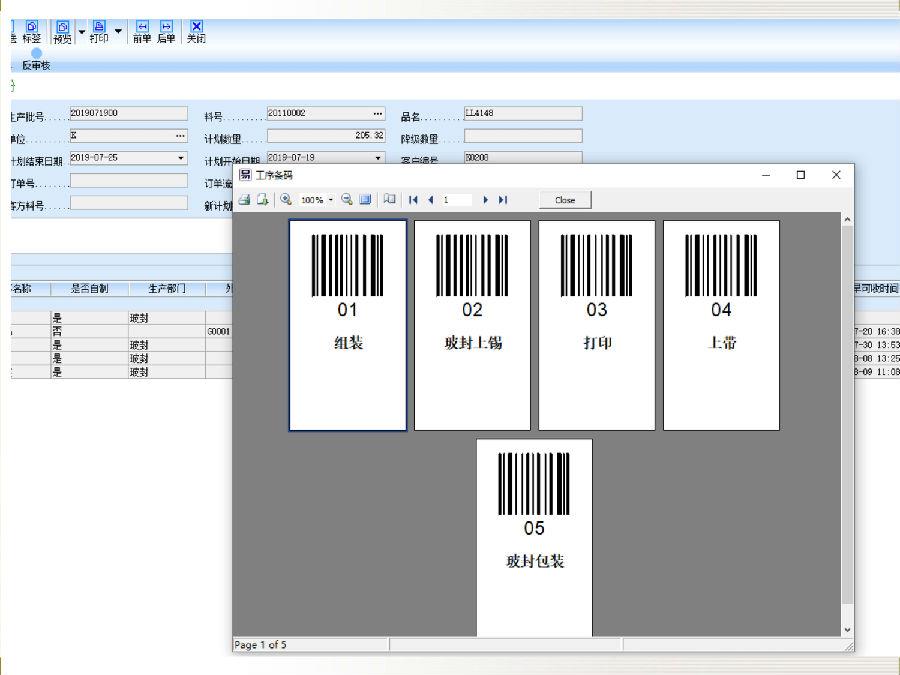Click the 品名 field showing LL4148
The image size is (900, 675).
pyautogui.click(x=523, y=113)
